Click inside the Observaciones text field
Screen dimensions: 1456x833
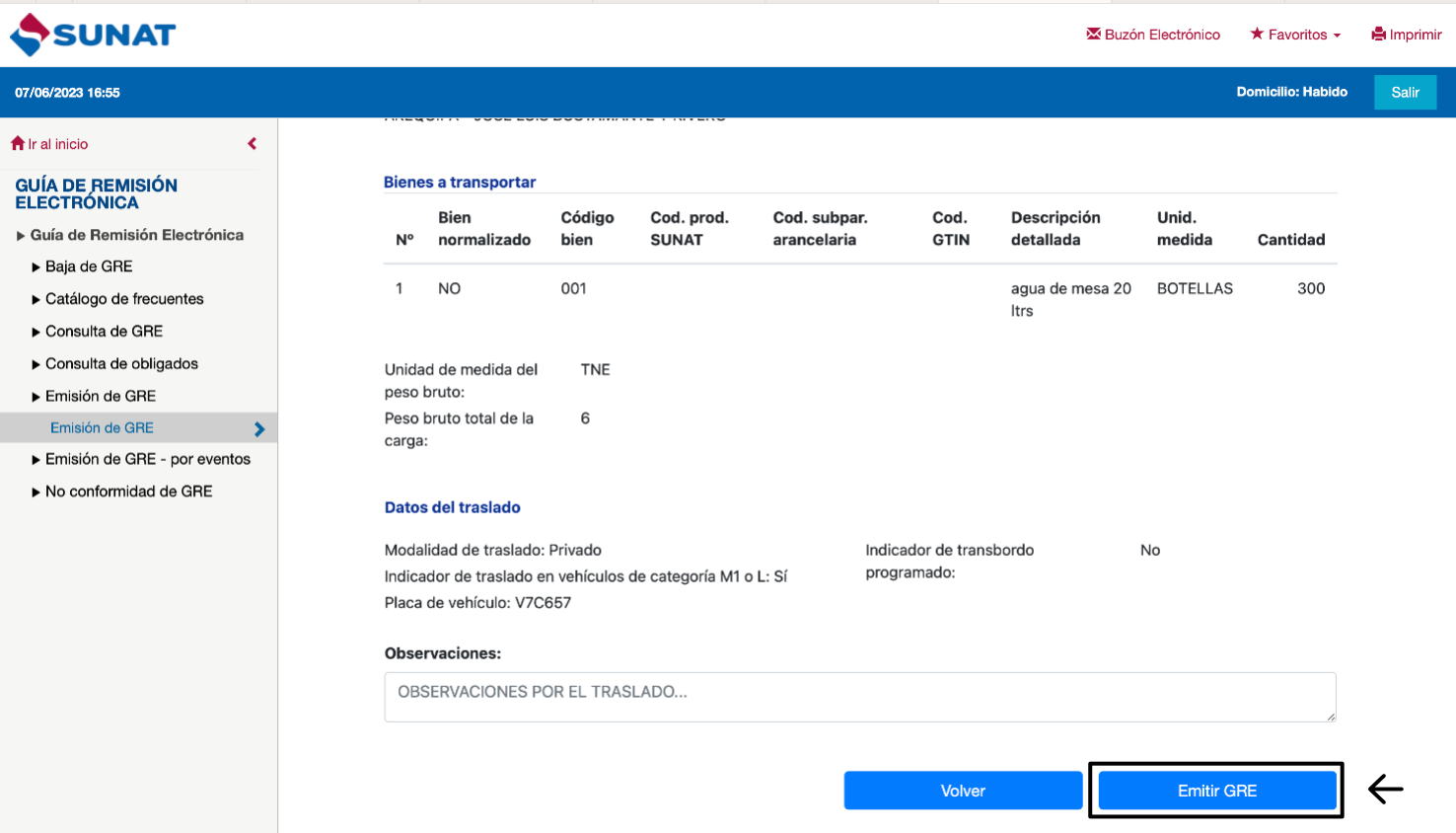coord(858,697)
